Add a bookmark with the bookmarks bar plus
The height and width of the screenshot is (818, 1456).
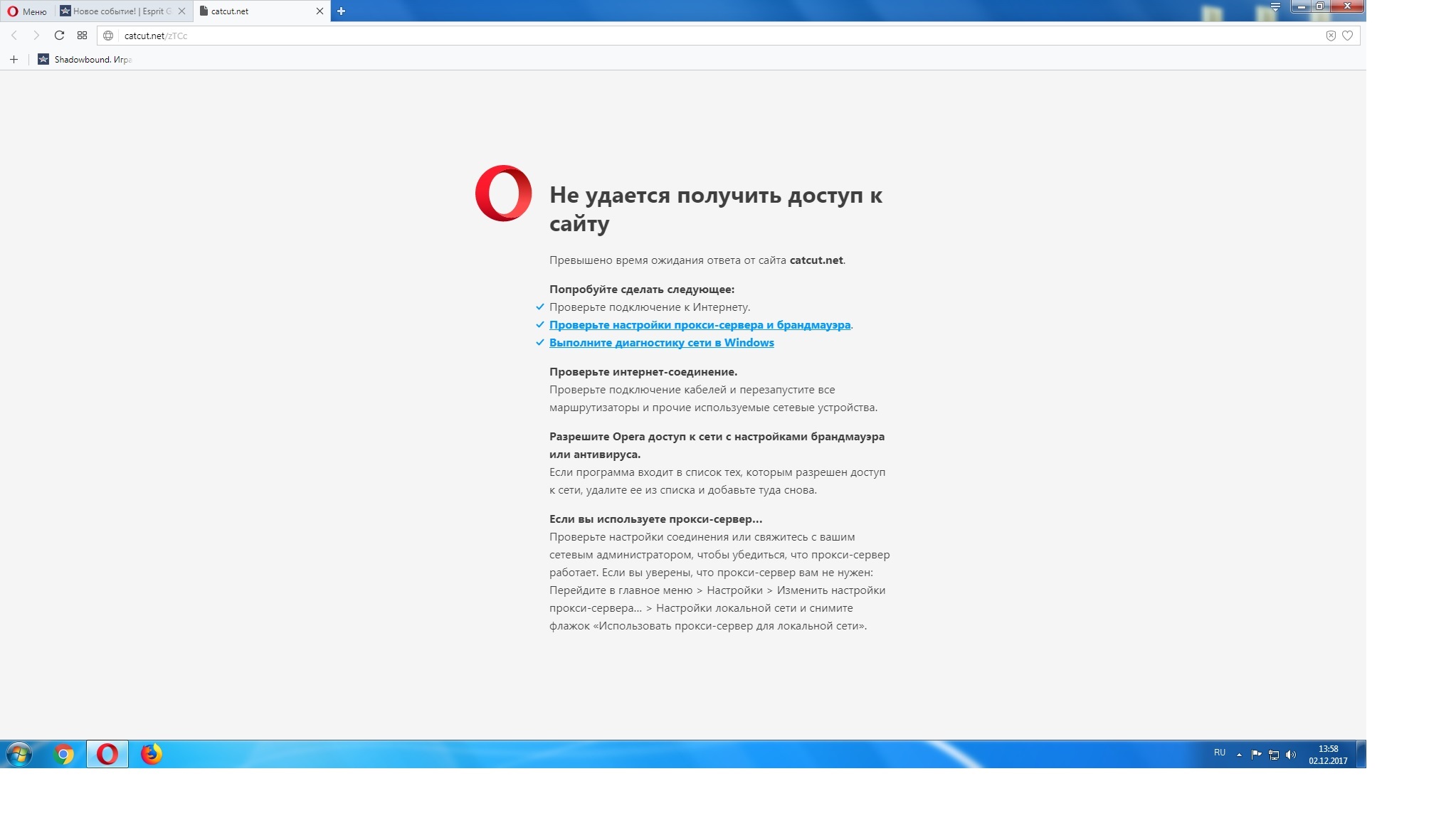tap(14, 60)
